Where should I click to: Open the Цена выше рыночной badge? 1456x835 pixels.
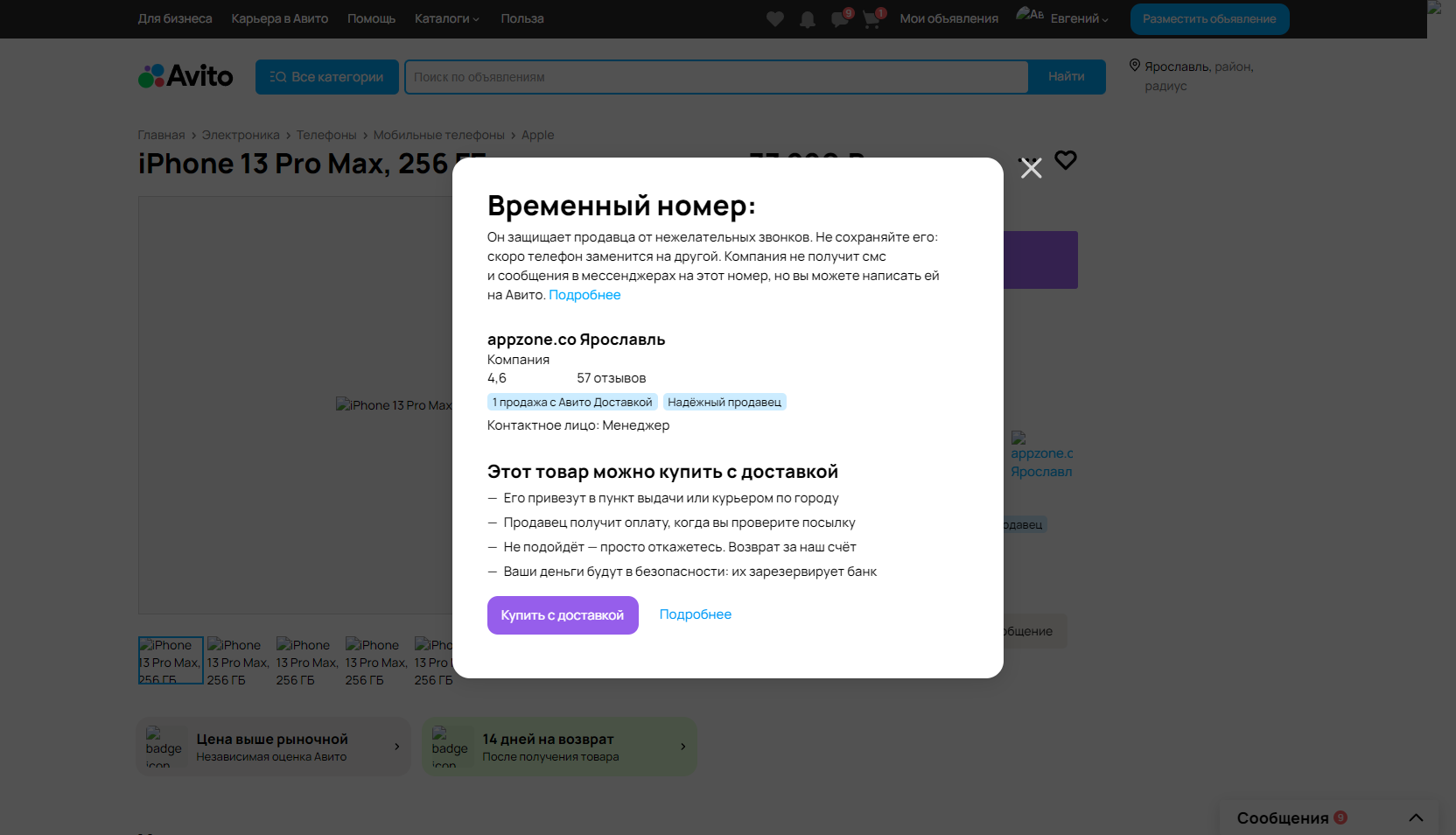point(274,747)
